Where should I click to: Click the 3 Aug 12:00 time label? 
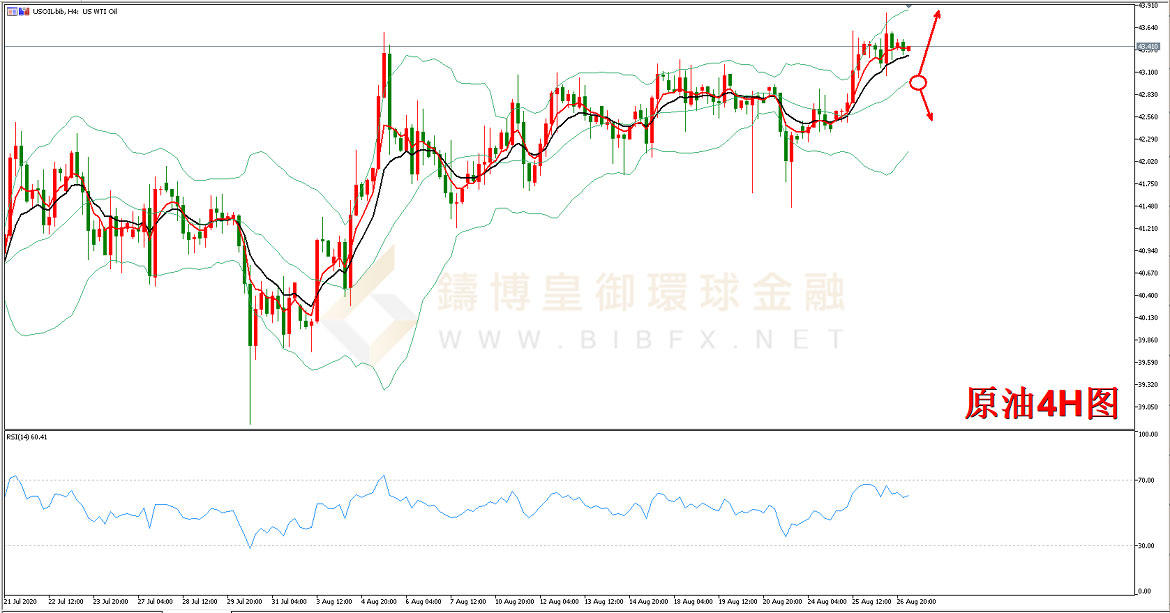[333, 603]
